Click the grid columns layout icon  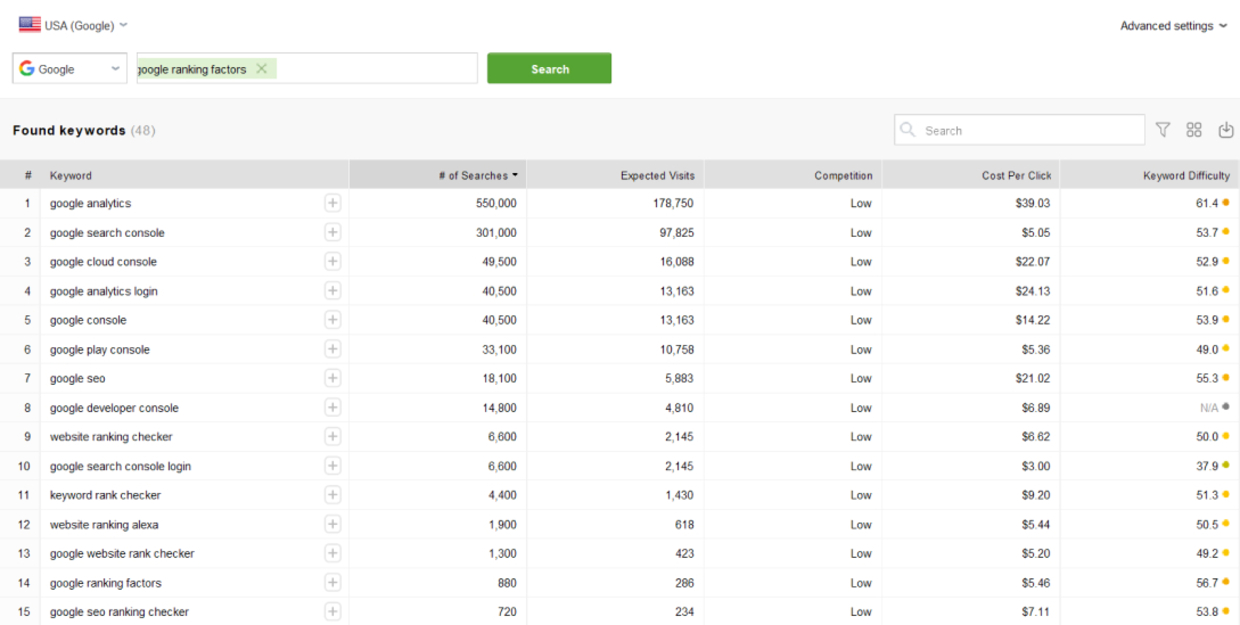coord(1194,129)
